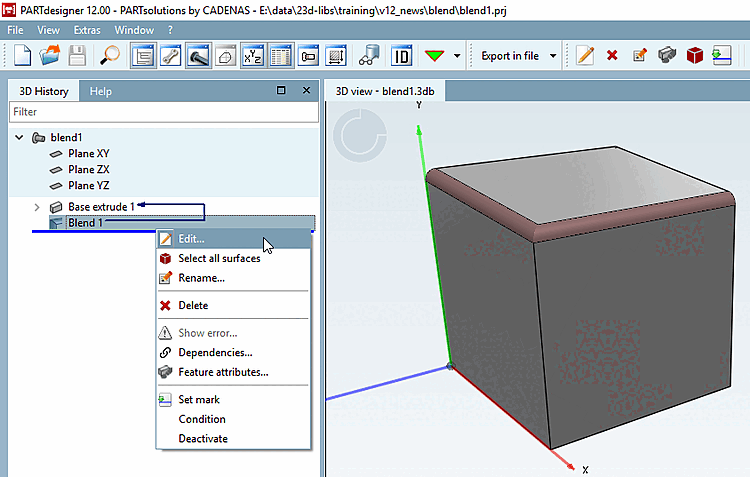Click the pencil edit toolbar icon
The height and width of the screenshot is (477, 750).
585,56
